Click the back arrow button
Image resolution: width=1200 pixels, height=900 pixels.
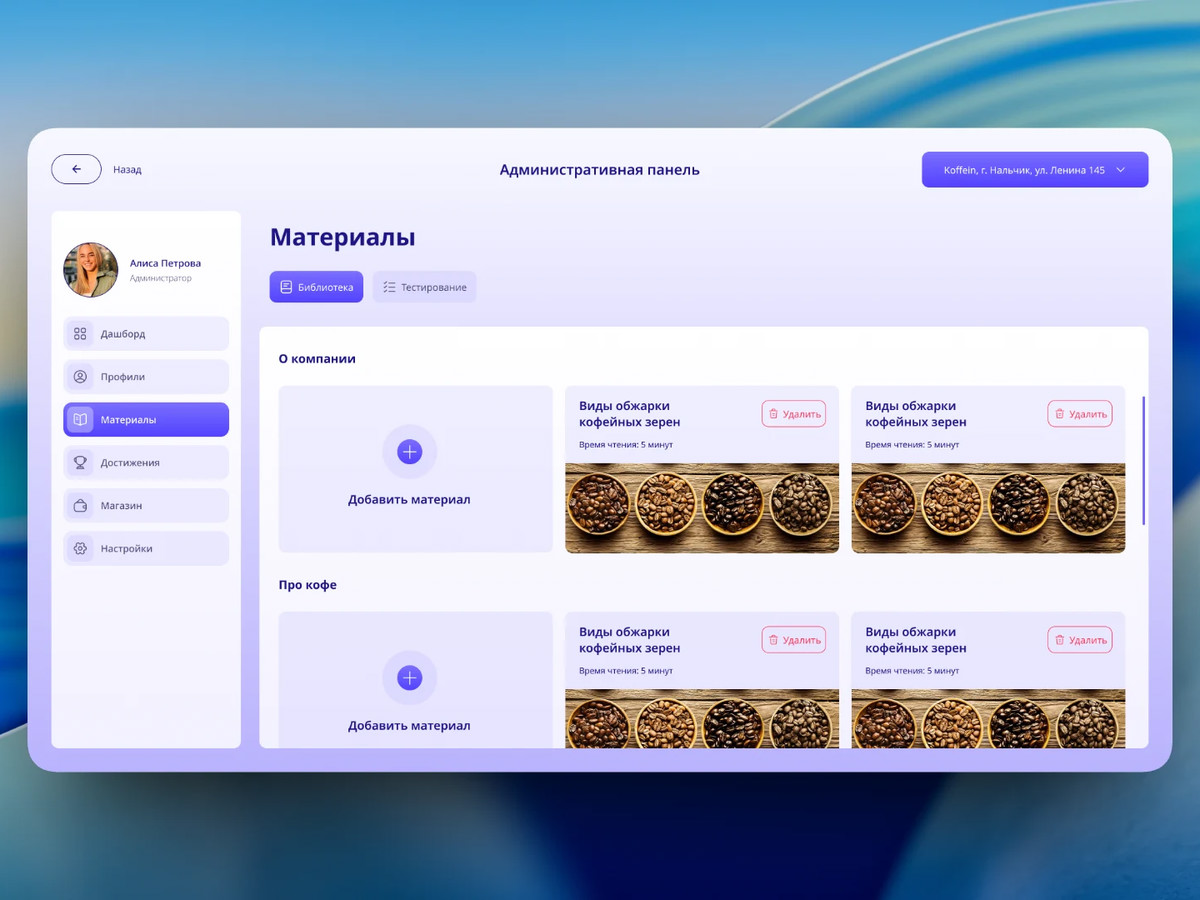[76, 169]
